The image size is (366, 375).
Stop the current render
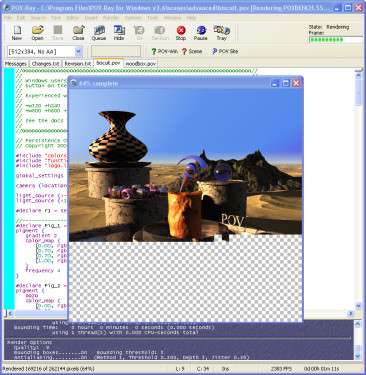tap(181, 33)
